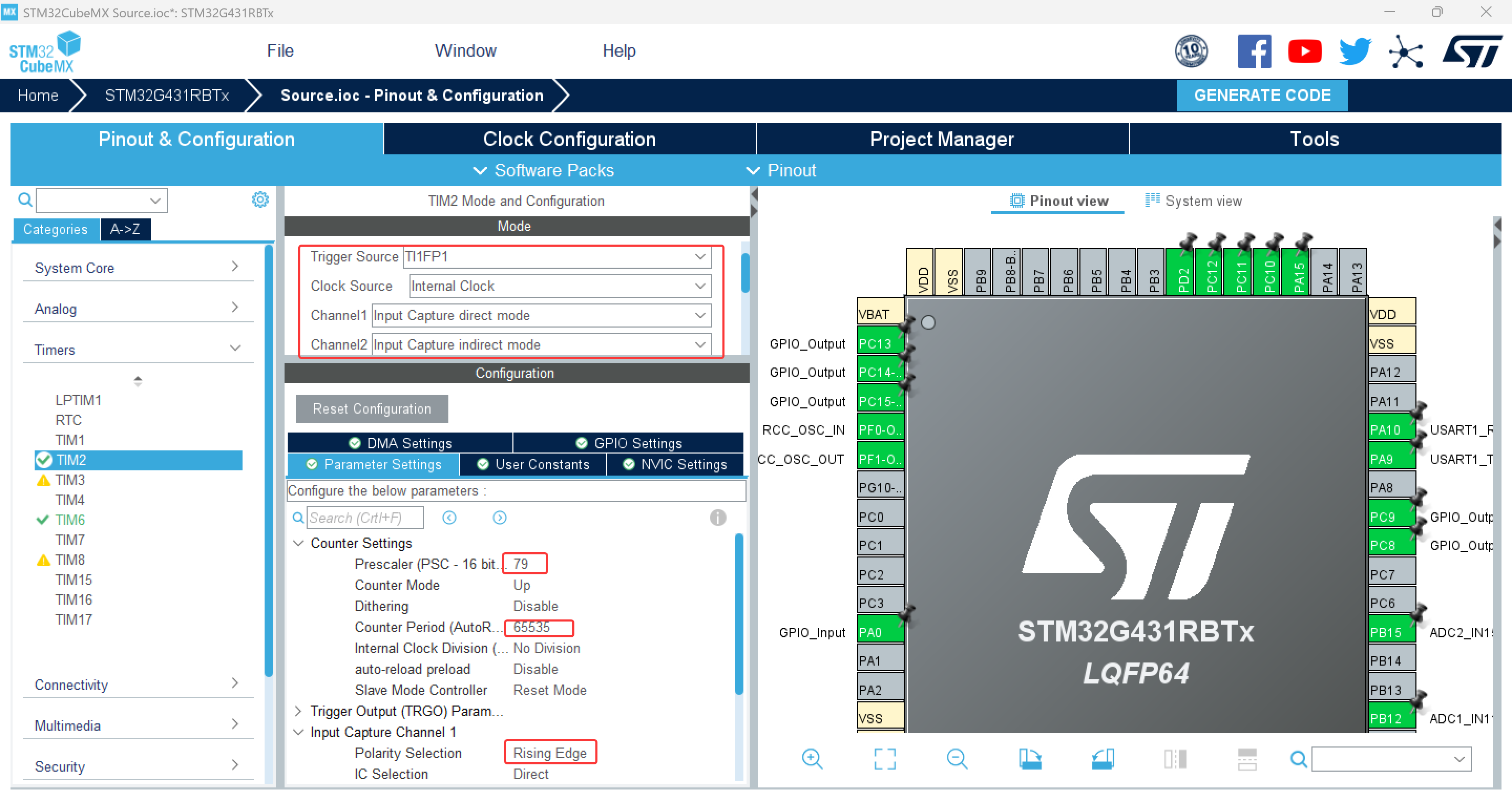Fit the chip to the view
Image resolution: width=1512 pixels, height=800 pixels.
[x=885, y=759]
